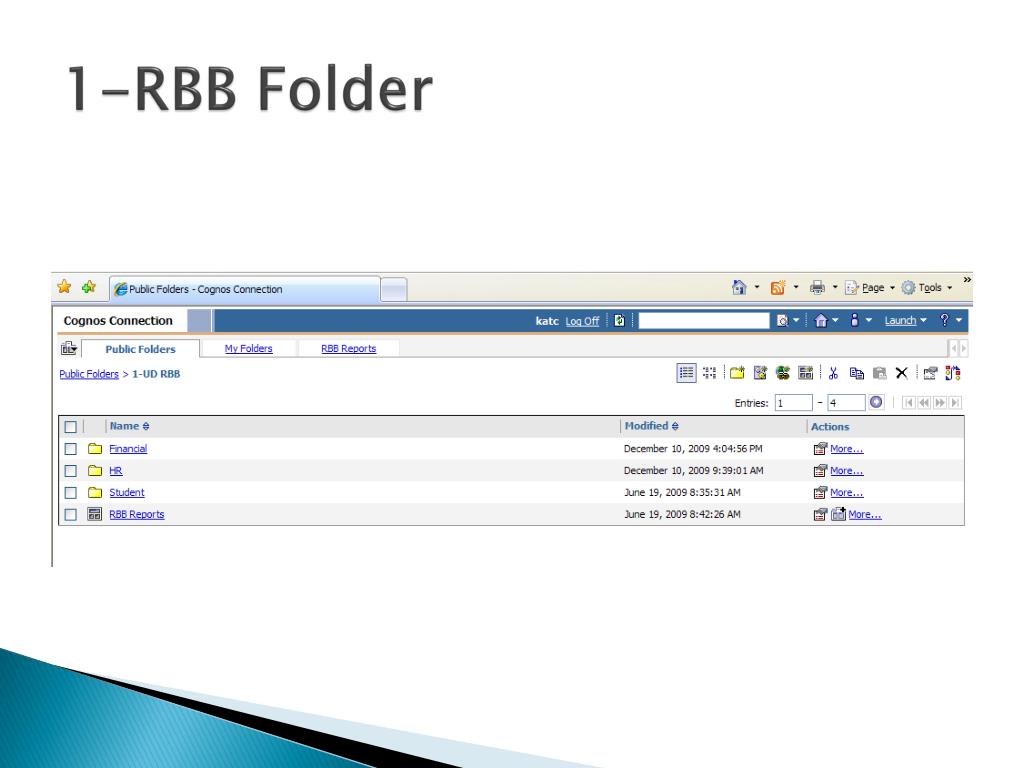1024x768 pixels.
Task: Click properties icon in the Financial row
Action: [820, 449]
